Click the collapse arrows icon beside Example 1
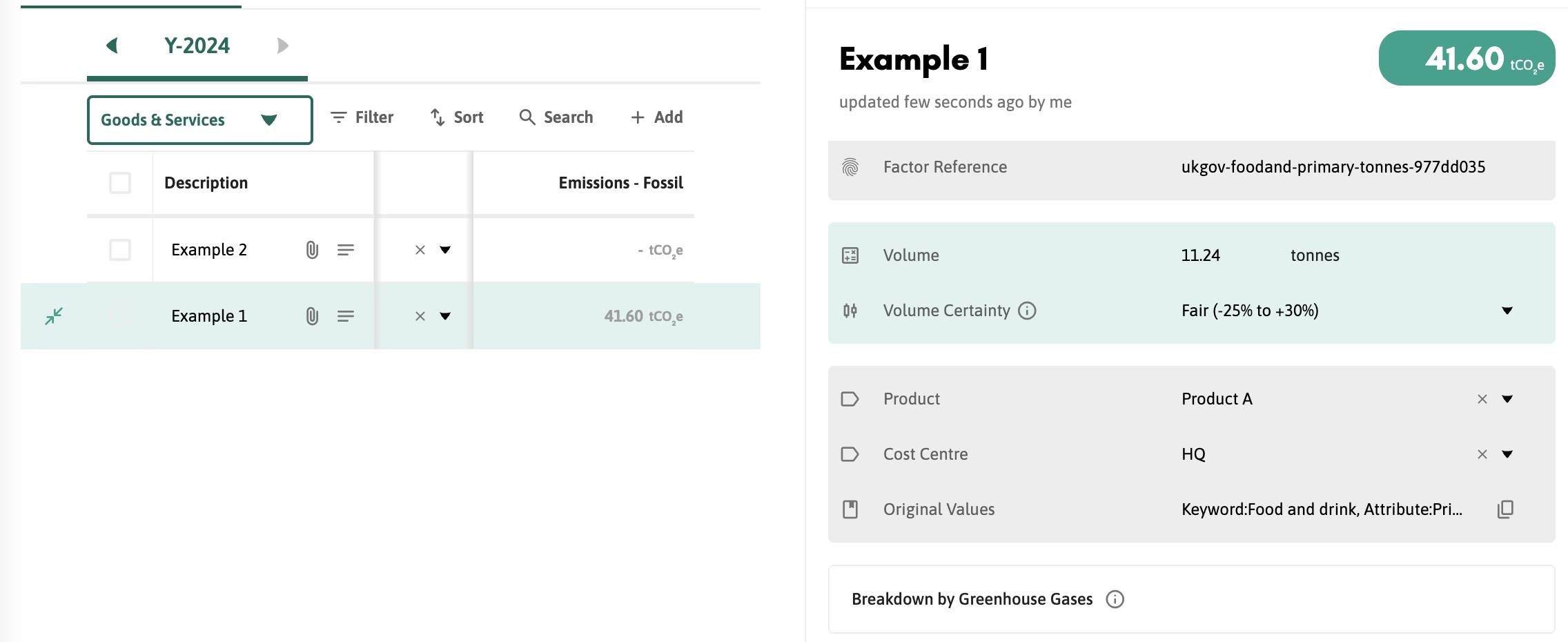This screenshot has height=642, width=1568. point(54,316)
